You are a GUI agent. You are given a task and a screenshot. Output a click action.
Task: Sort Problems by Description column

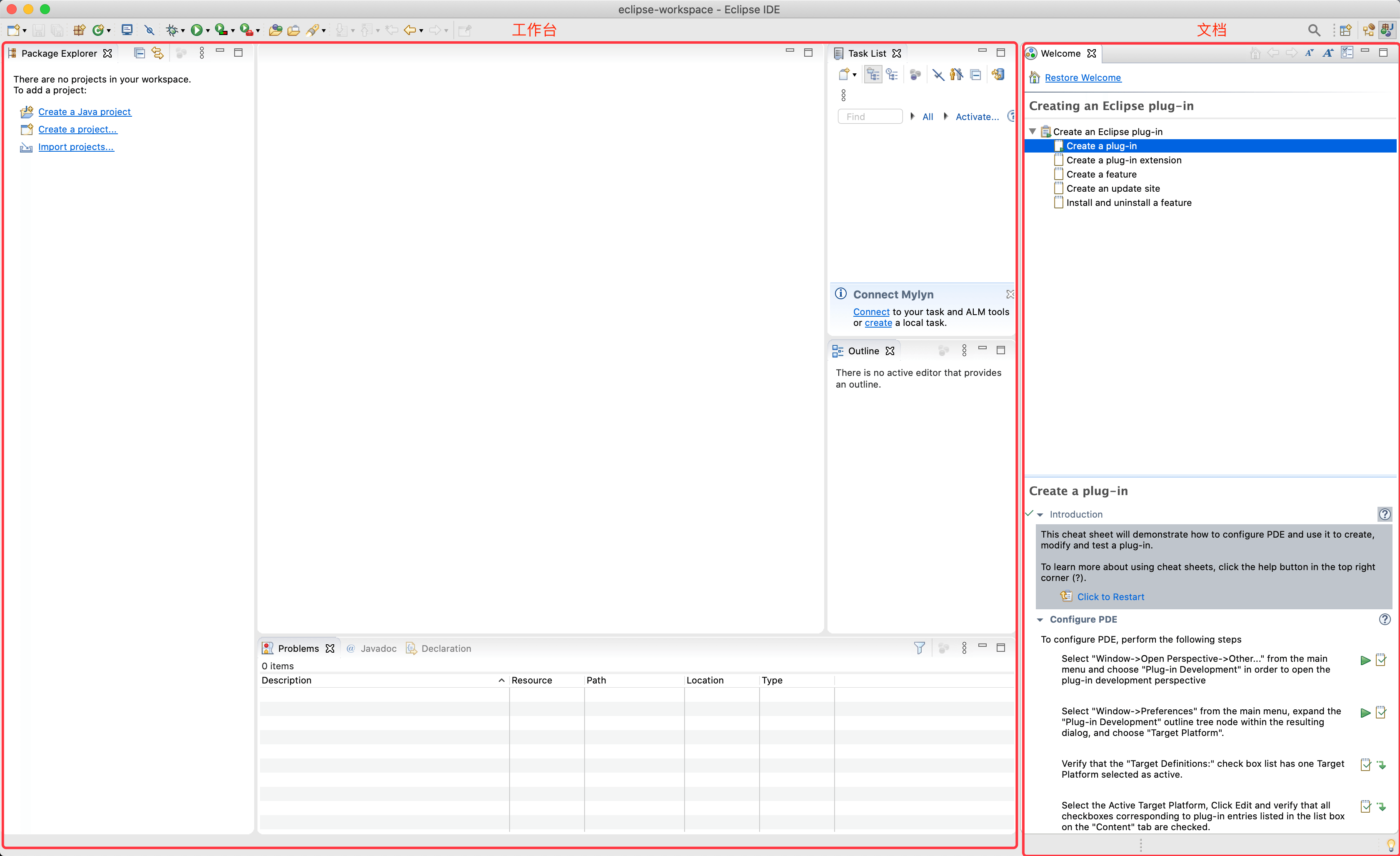click(x=383, y=681)
